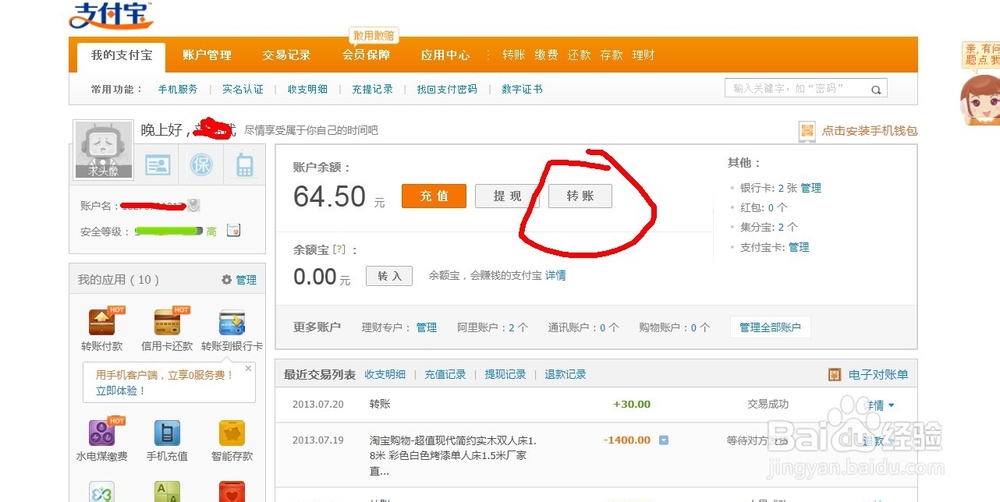The width and height of the screenshot is (1000, 502).
Task: Click the 提现 button
Action: (x=507, y=196)
